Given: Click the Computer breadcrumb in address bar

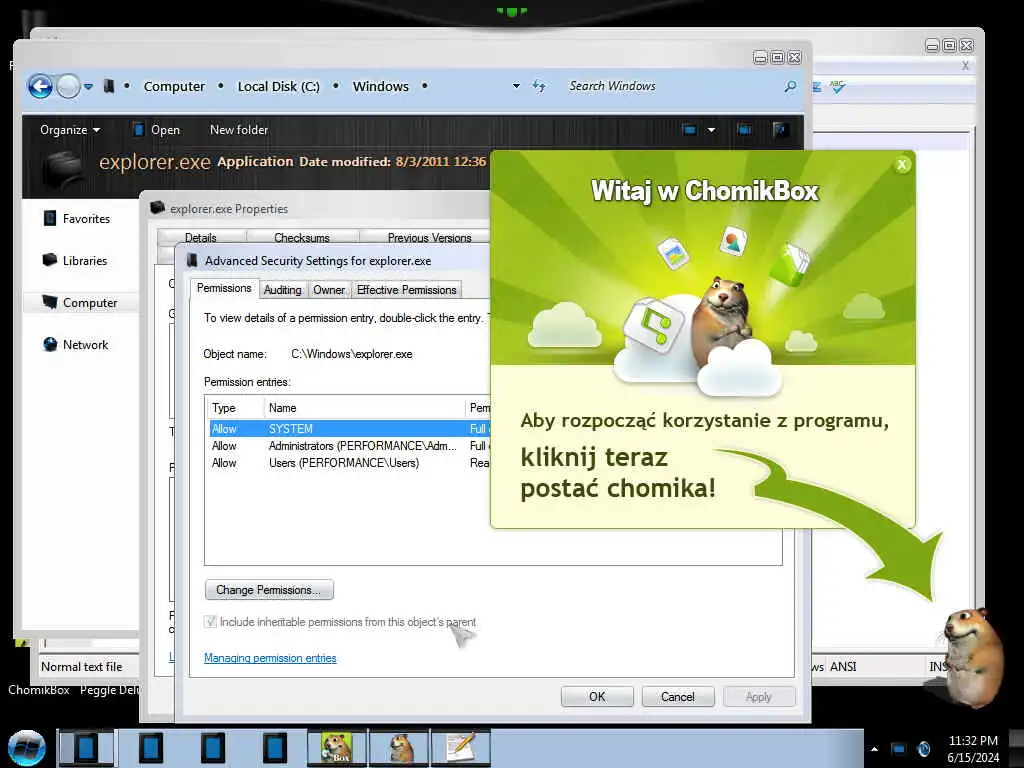Looking at the screenshot, I should (174, 86).
